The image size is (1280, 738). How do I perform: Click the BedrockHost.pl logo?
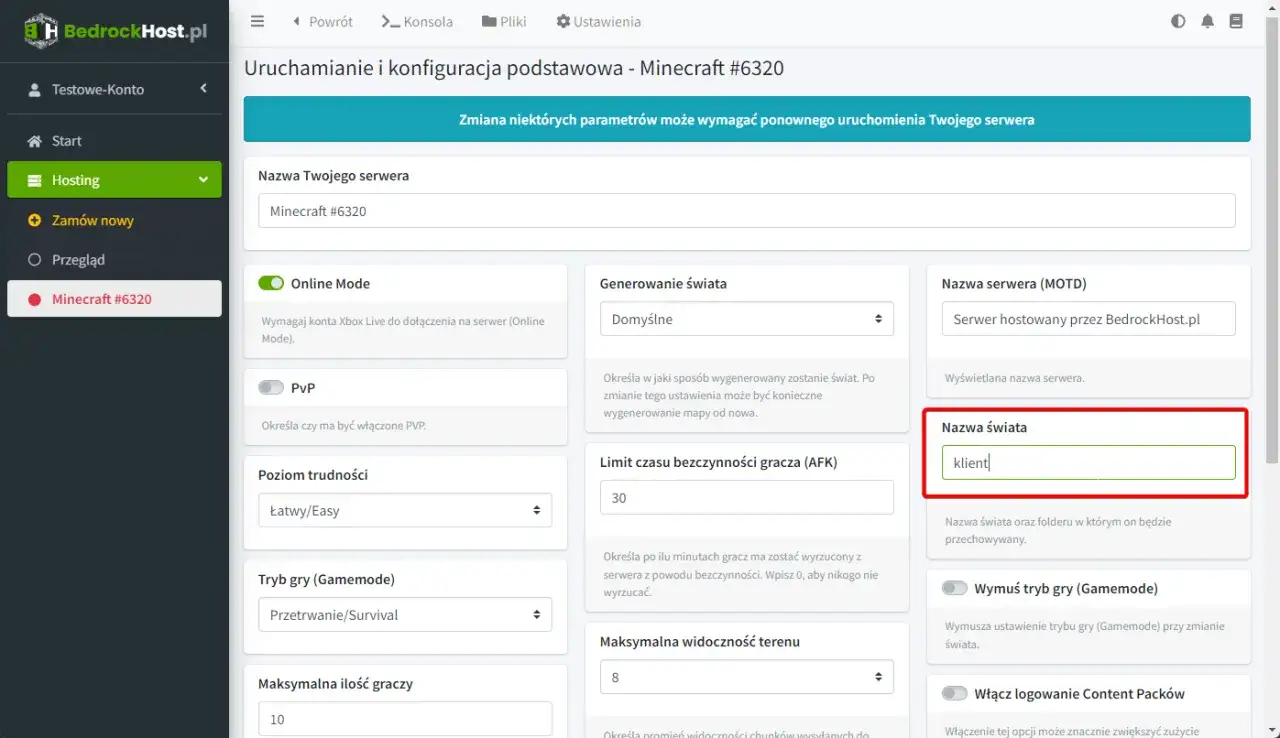tap(115, 30)
